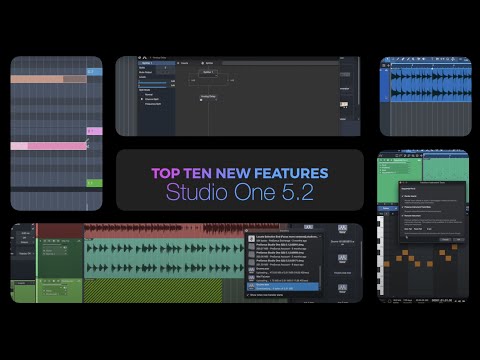This screenshot has height=360, width=480.
Task: Click the center 'Top Ten New Features' title card
Action: point(240,180)
